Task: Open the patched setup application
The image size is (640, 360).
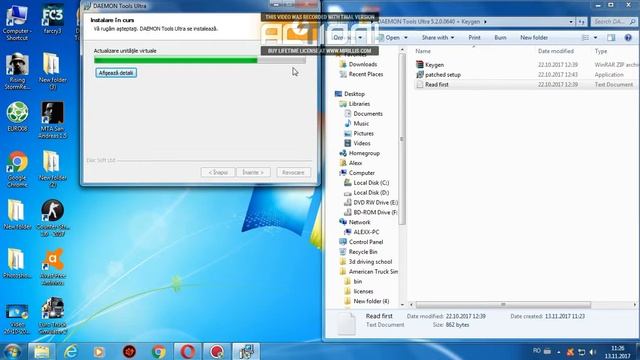Action: pos(442,75)
